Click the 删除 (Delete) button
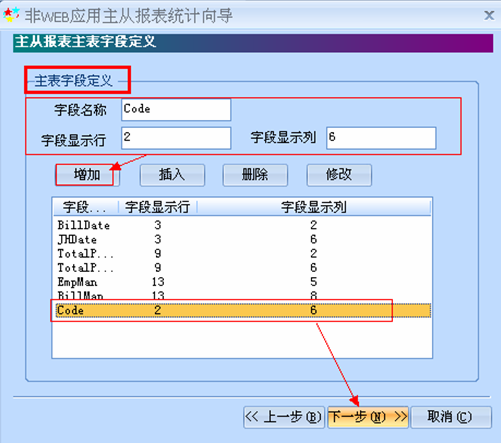This screenshot has height=444, width=501. click(255, 175)
